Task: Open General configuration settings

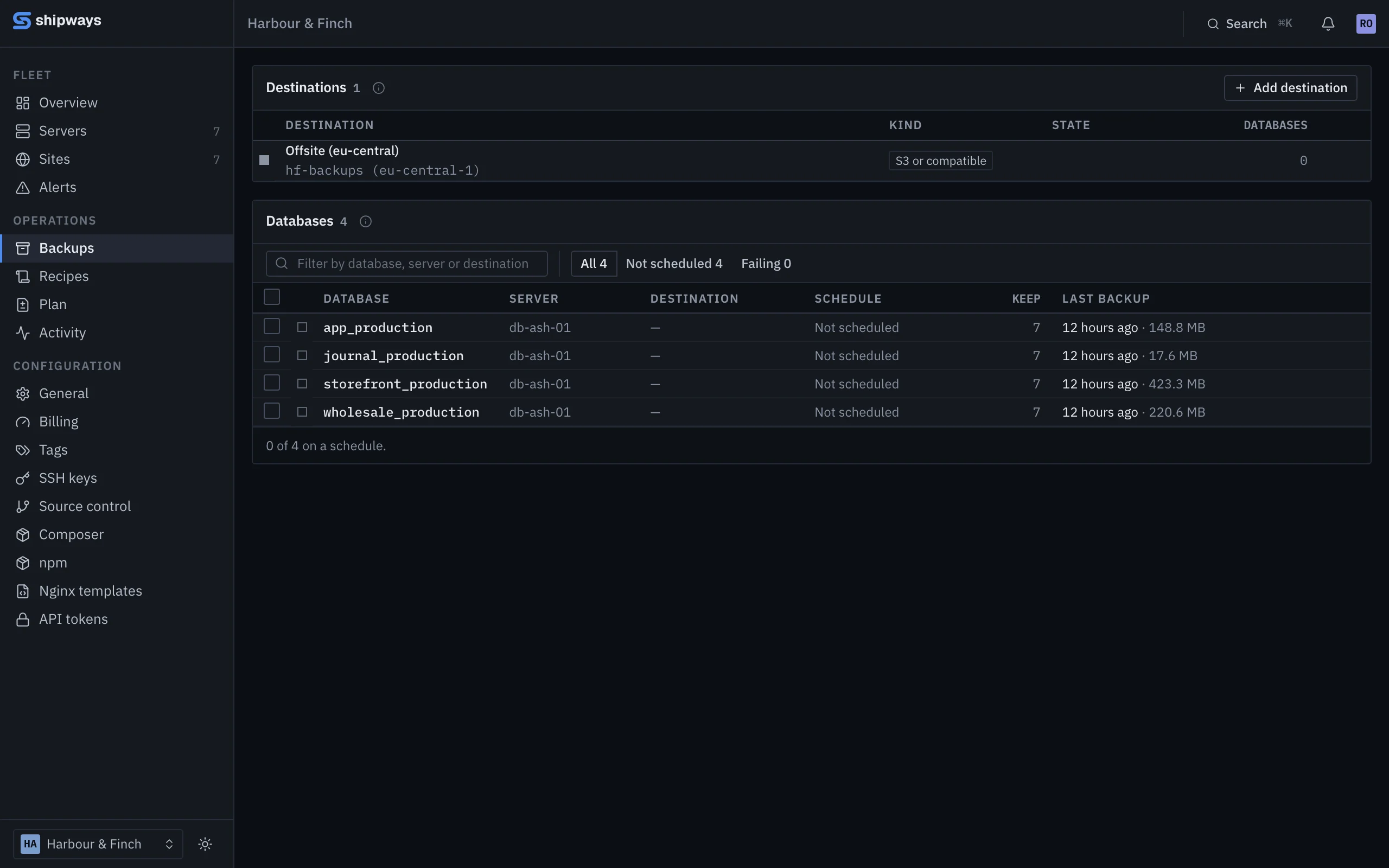Action: click(117, 393)
